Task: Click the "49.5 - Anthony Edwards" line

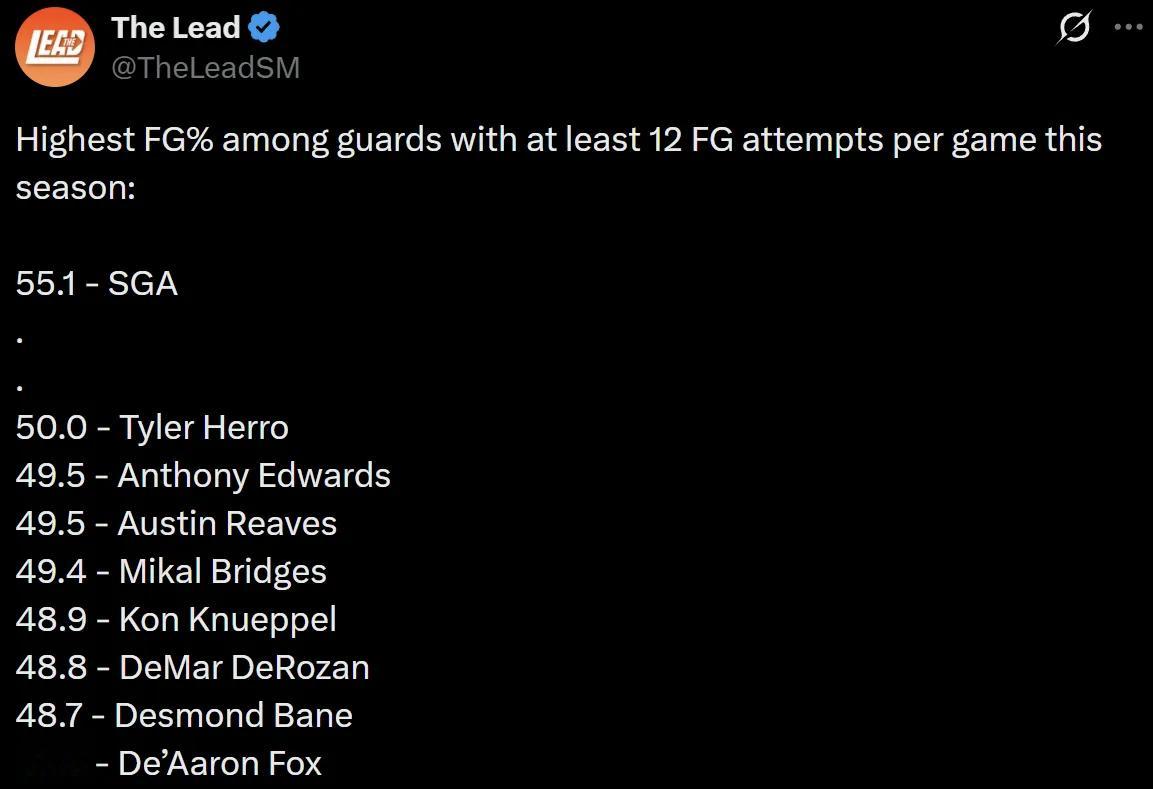Action: 203,475
